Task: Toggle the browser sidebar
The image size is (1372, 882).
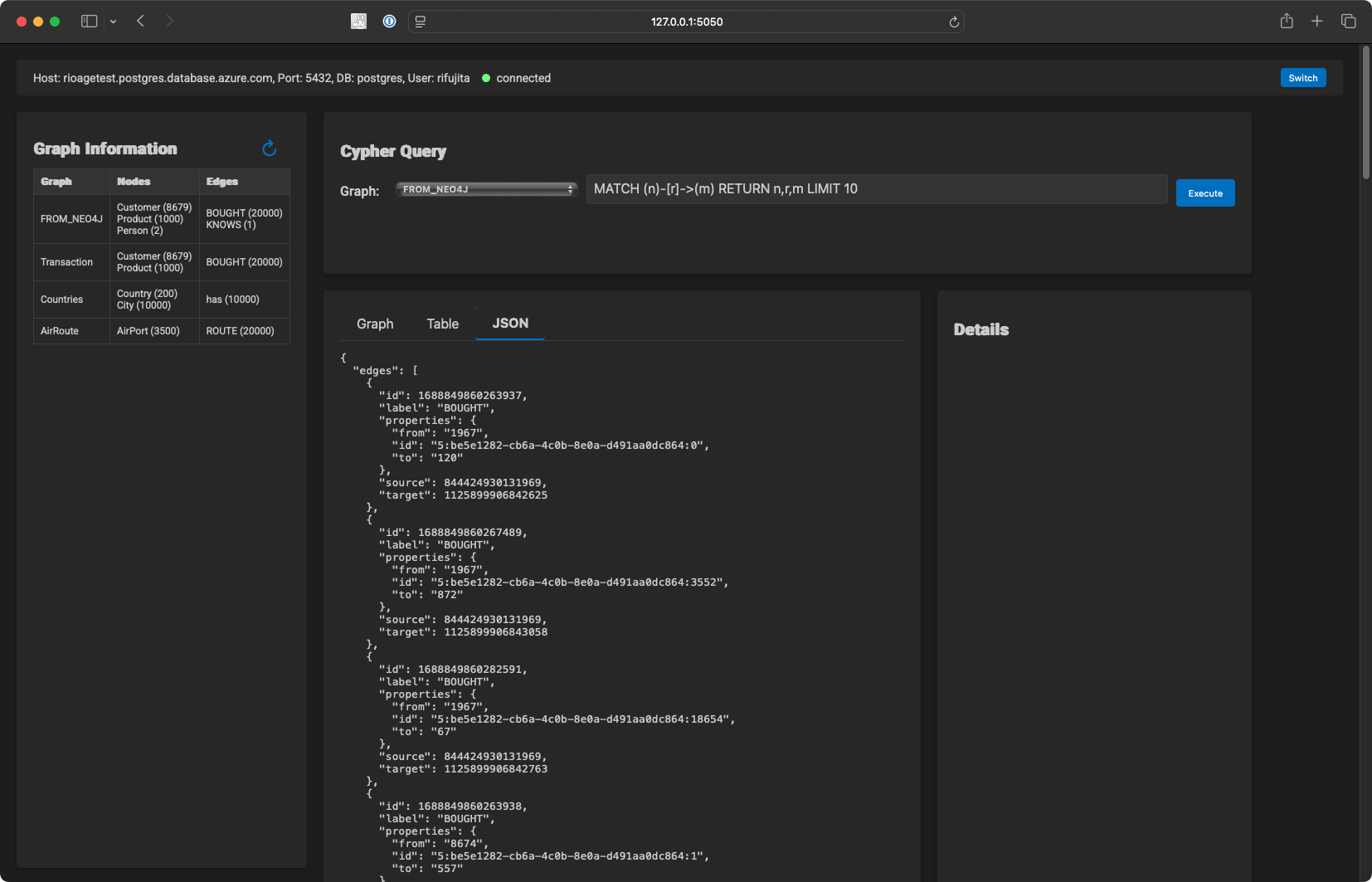Action: pos(89,21)
